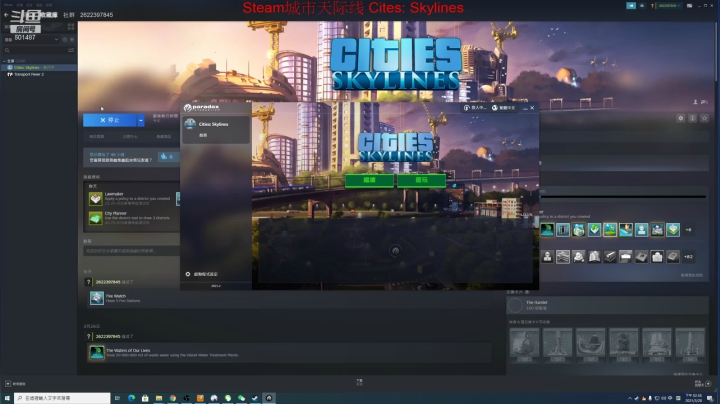
Task: Click the green left button in Paradox launcher
Action: click(x=369, y=180)
